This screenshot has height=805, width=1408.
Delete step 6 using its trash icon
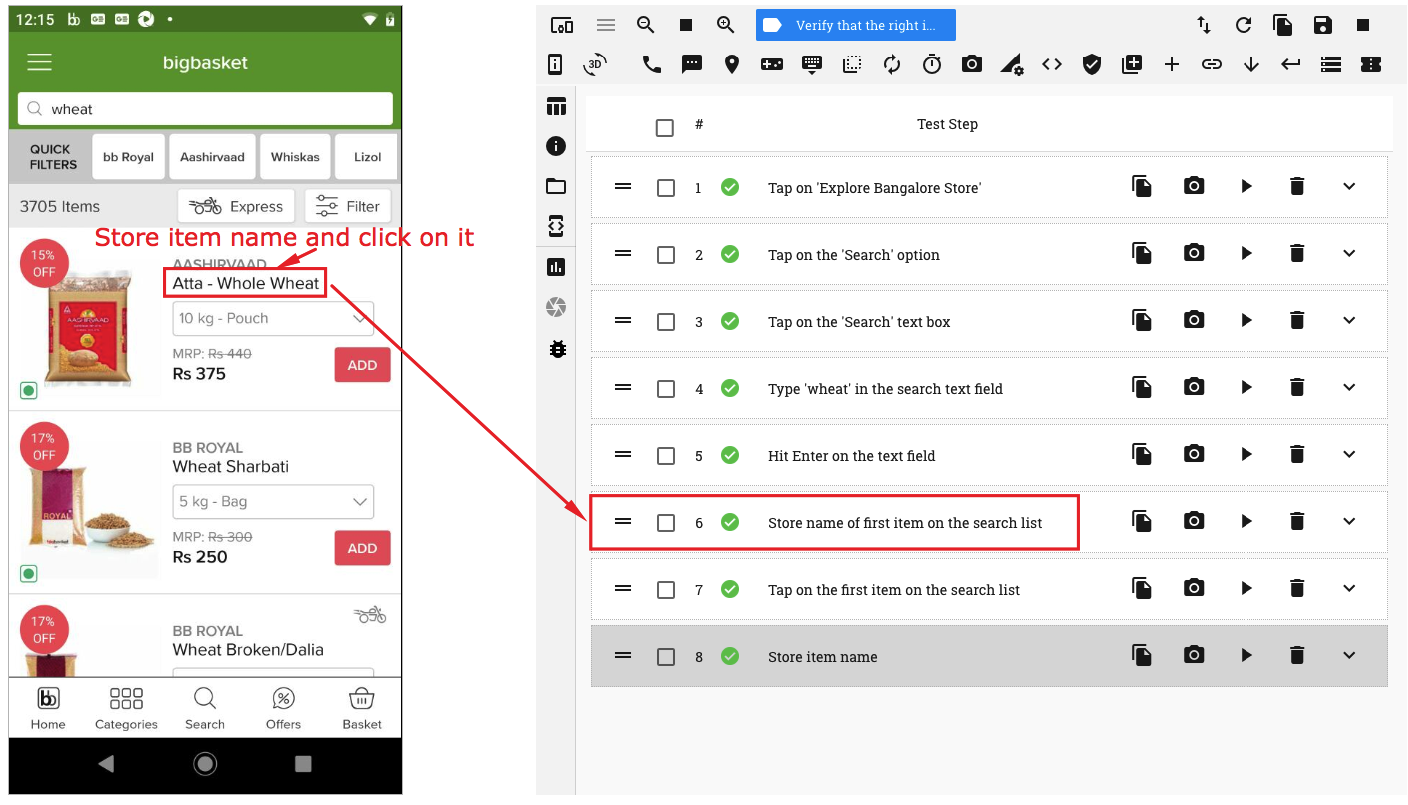click(x=1297, y=521)
